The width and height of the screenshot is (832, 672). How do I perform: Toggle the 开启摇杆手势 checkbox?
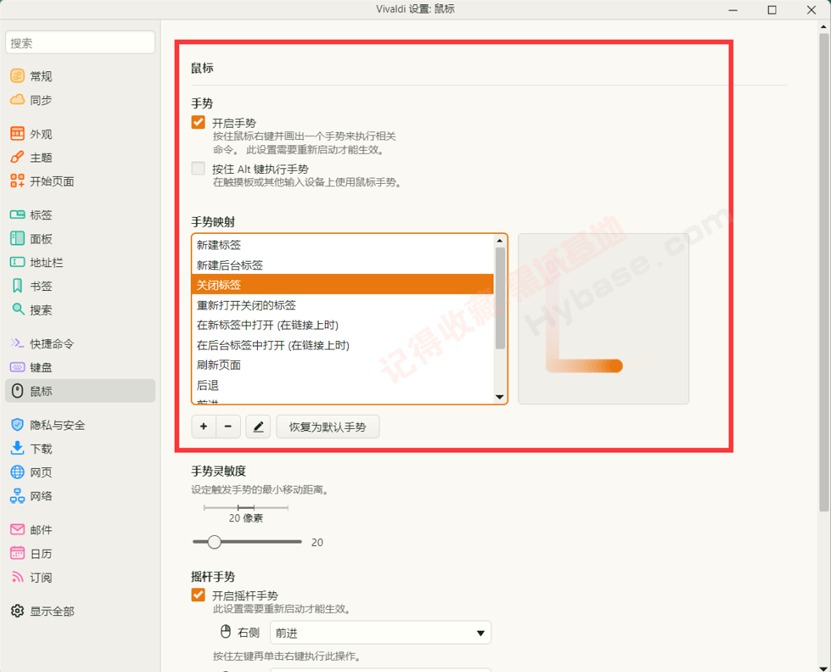point(198,595)
